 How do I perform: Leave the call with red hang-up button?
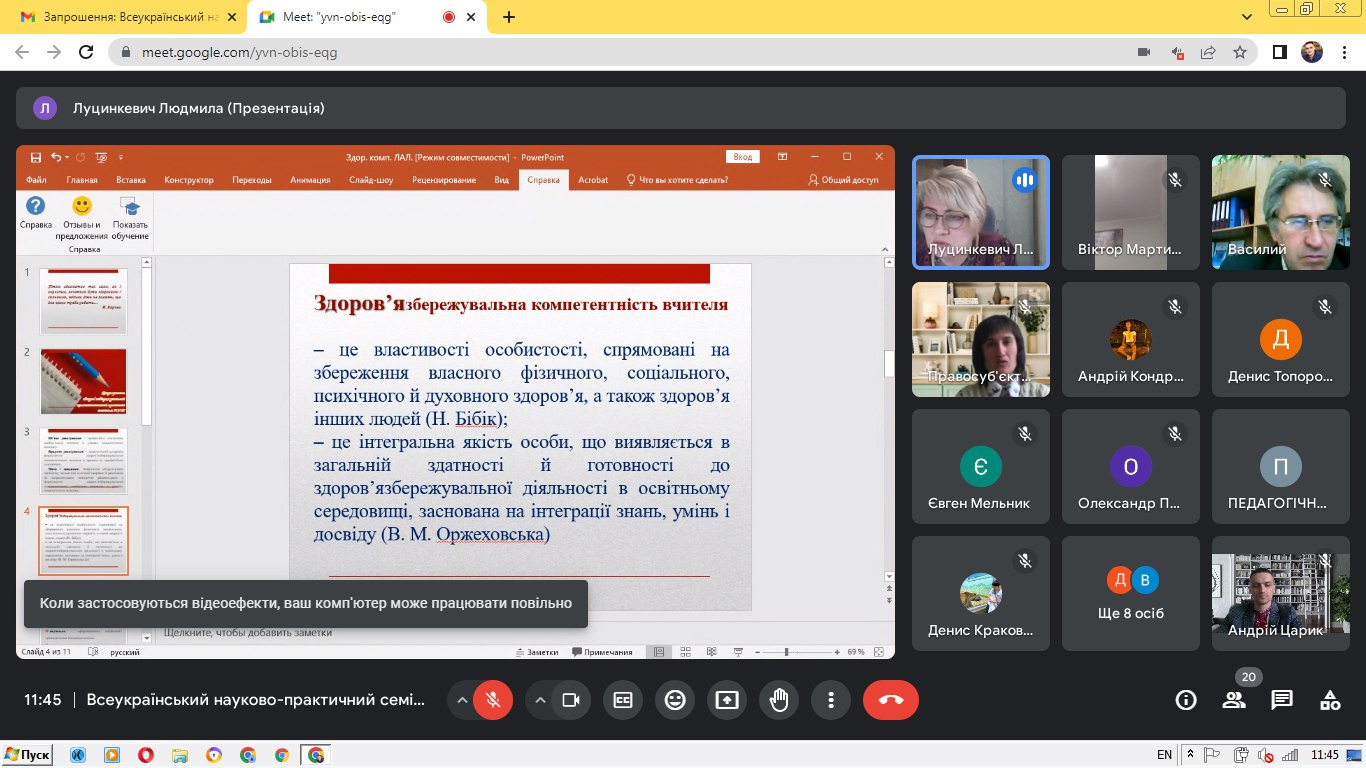pos(890,700)
